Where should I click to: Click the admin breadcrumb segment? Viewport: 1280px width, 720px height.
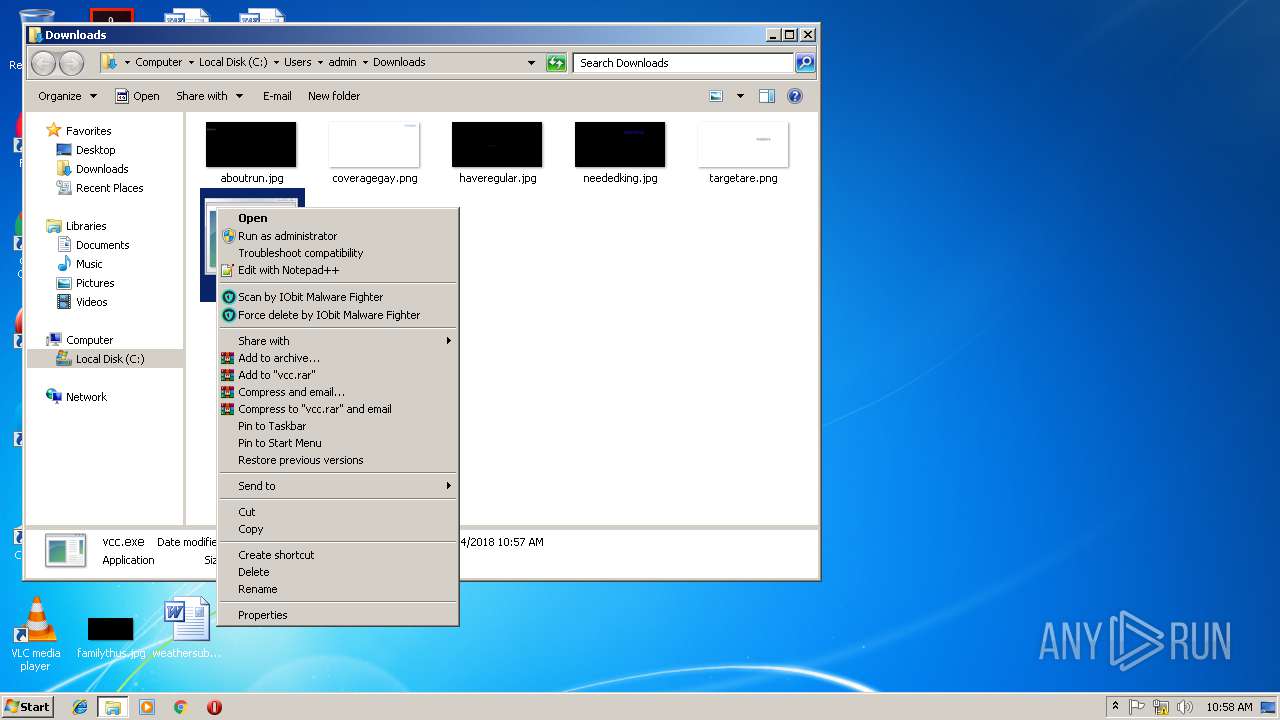(342, 62)
